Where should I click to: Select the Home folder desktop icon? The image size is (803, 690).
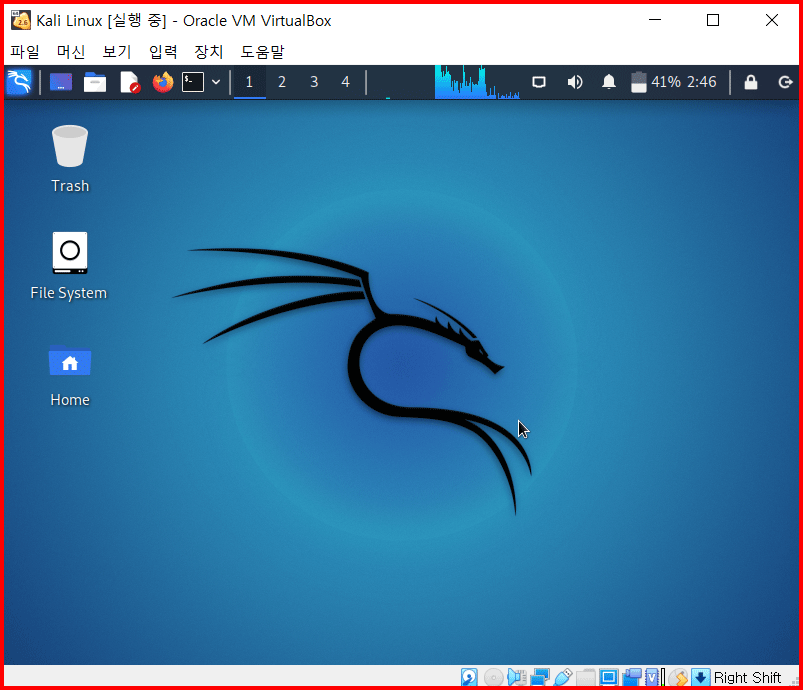point(70,375)
